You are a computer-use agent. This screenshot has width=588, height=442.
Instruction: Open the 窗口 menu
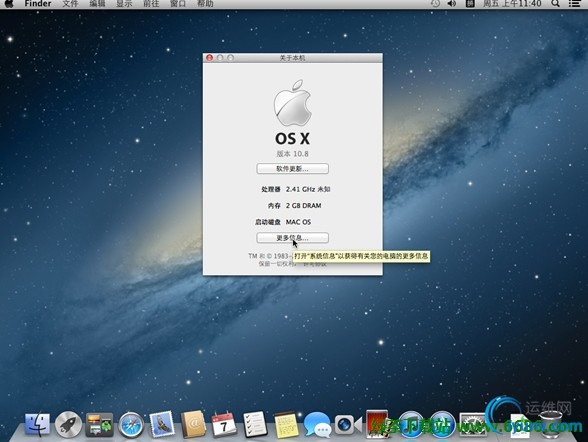point(178,4)
